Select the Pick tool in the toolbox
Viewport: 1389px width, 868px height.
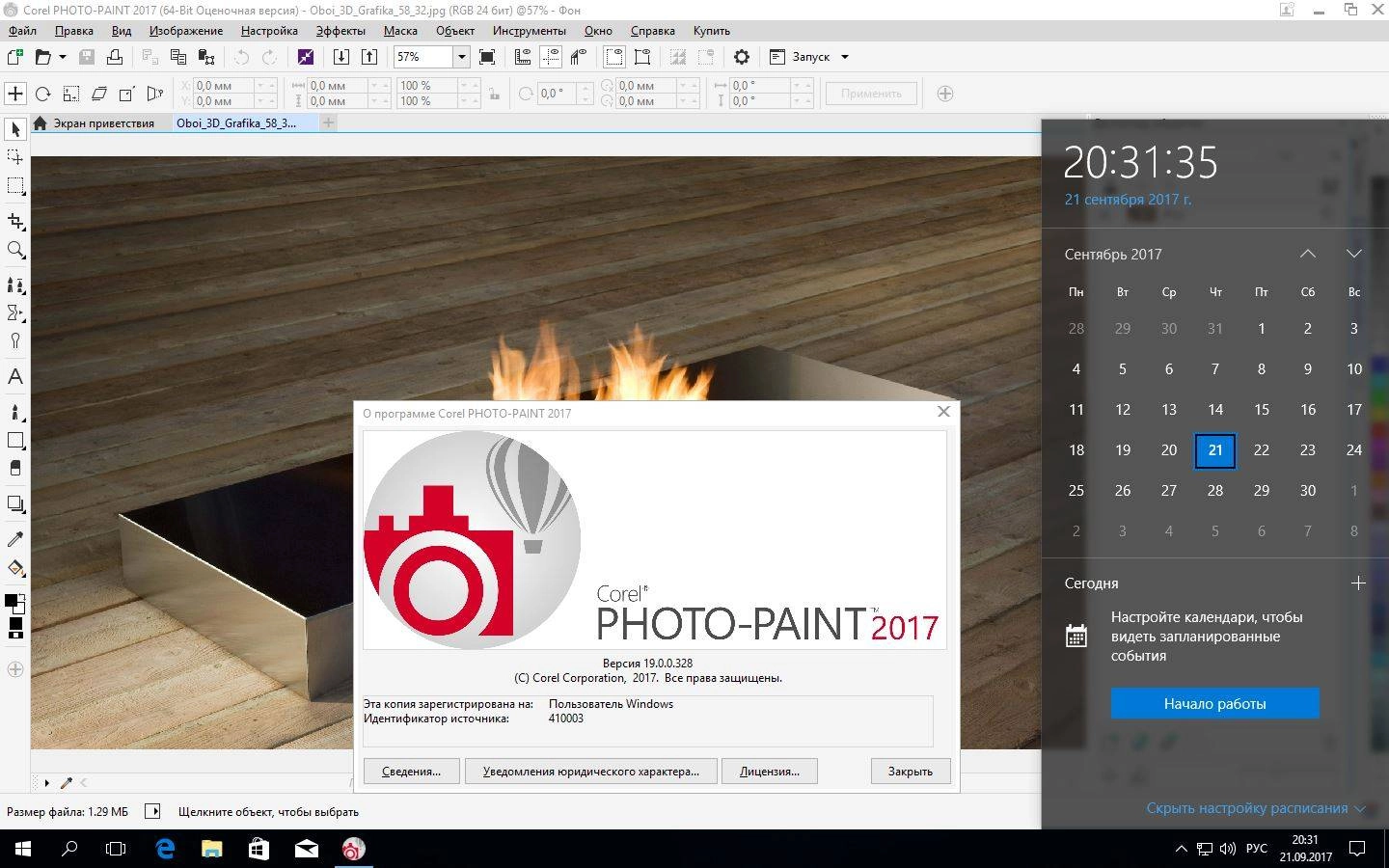[x=15, y=129]
